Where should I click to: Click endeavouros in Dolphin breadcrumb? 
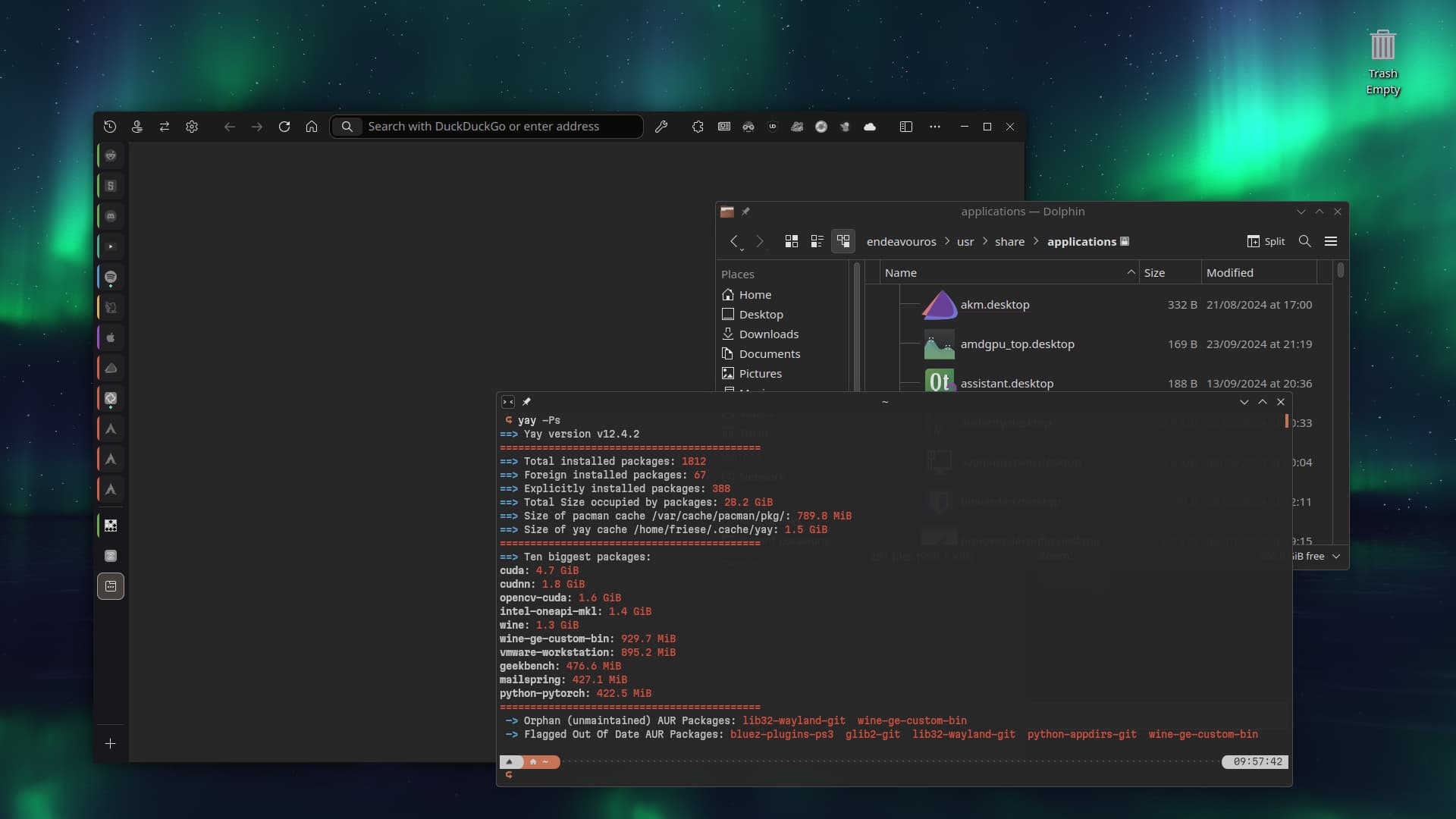click(901, 242)
